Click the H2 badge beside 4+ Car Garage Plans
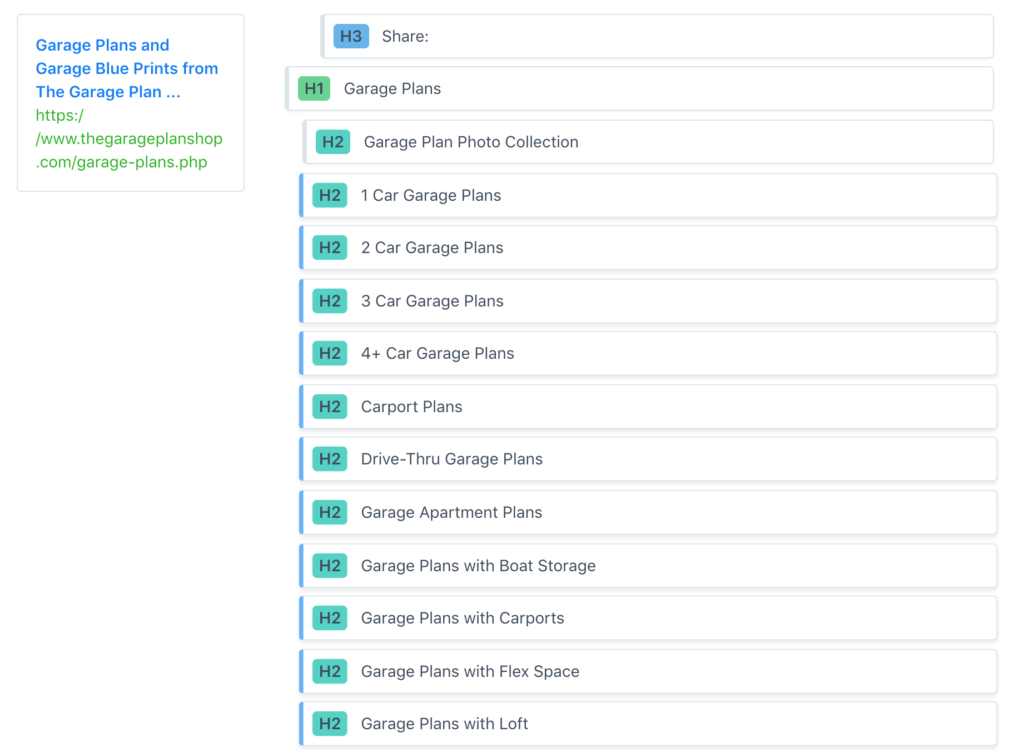Viewport: 1024px width, 752px height. (x=330, y=353)
